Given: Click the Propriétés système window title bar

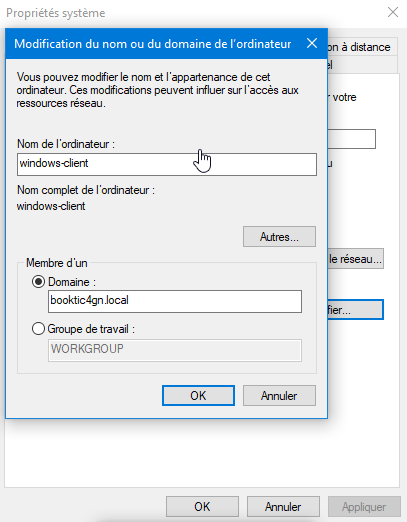Looking at the screenshot, I should 193,13.
